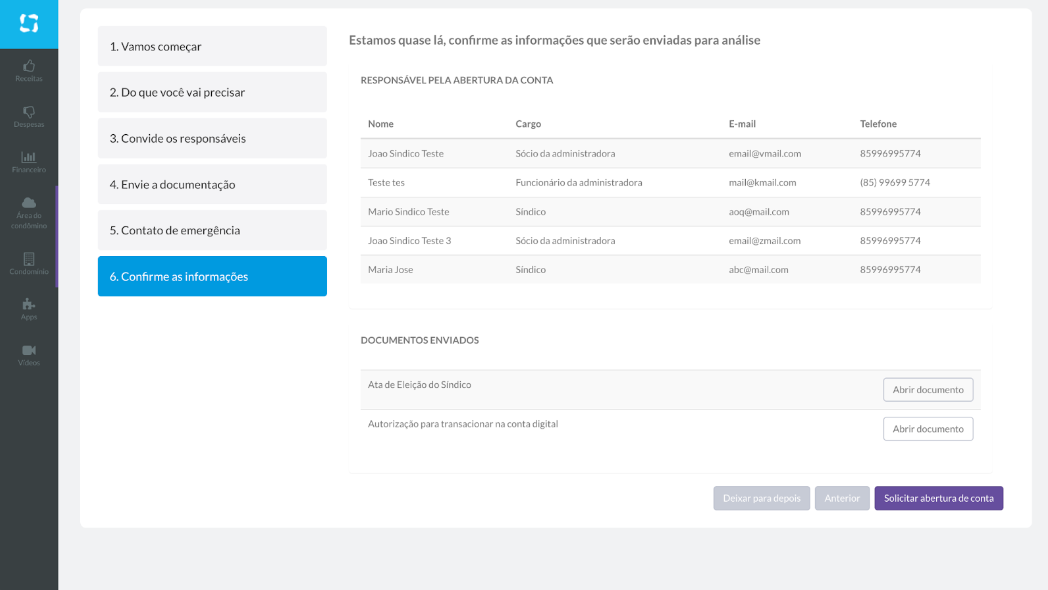Screen dimensions: 1048x590
Task: Select the Joao Sindico Teste table row
Action: [x=670, y=153]
